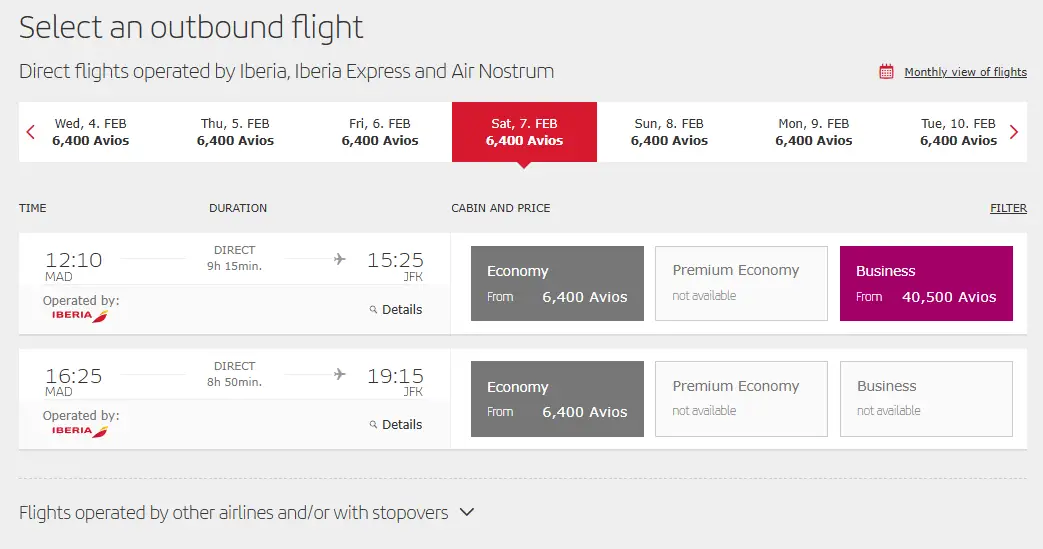This screenshot has width=1043, height=549.
Task: Pick Economy fare on the 16:25 flight
Action: coord(557,399)
